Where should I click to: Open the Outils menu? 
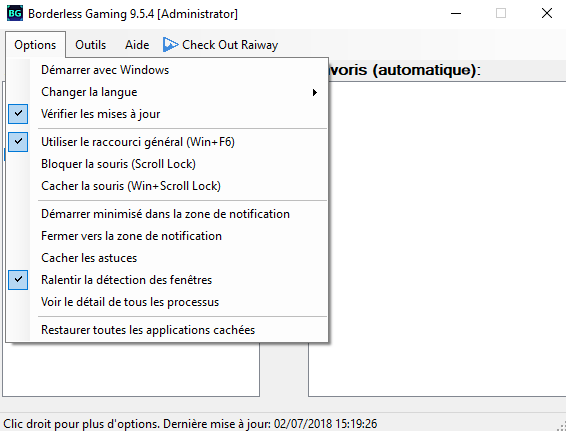91,45
